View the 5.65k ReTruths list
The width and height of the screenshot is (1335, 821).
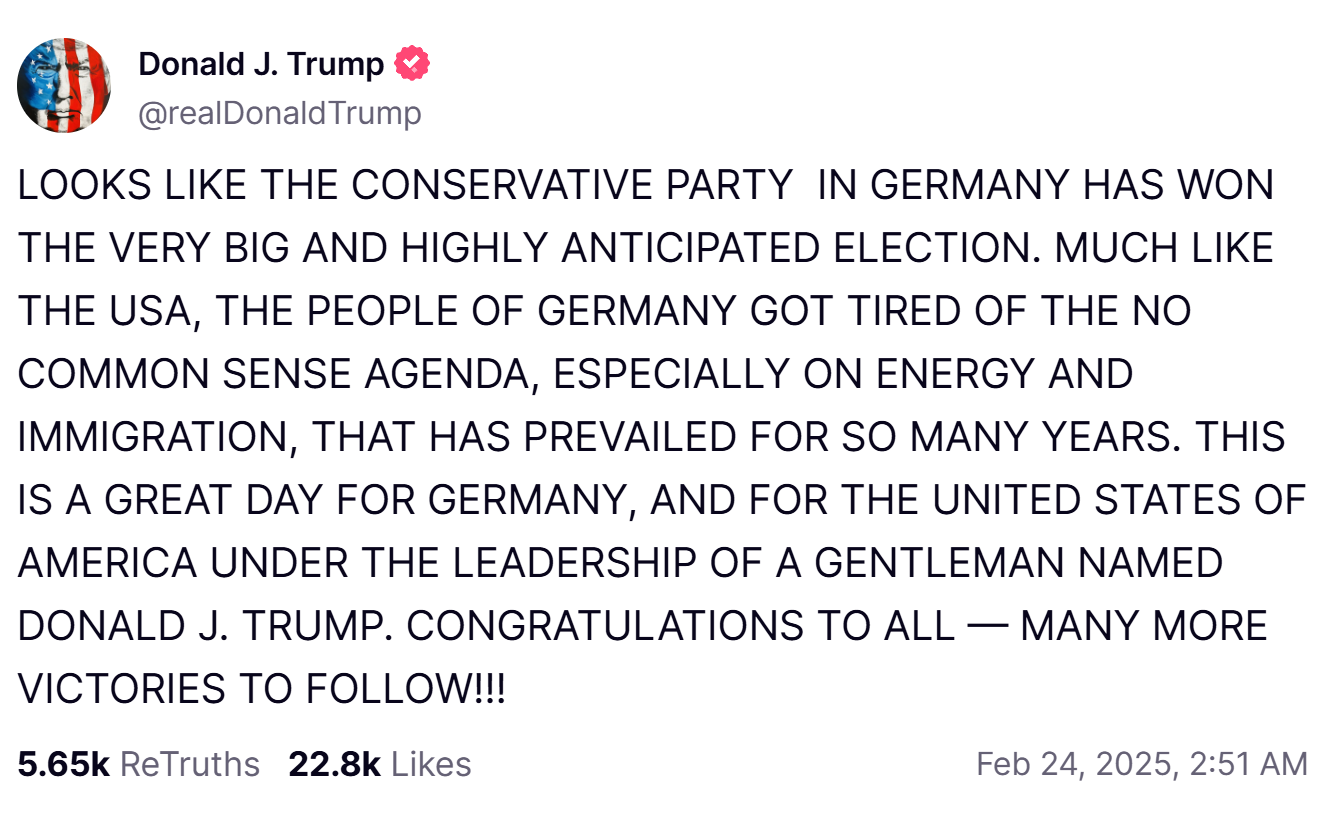pyautogui.click(x=138, y=765)
